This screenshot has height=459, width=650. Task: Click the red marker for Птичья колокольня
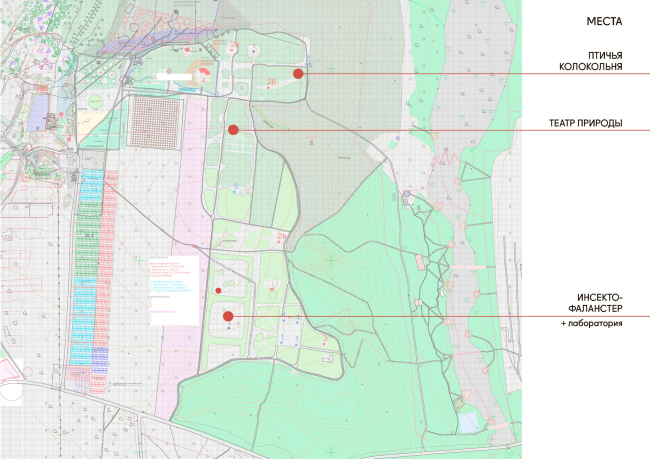(298, 74)
